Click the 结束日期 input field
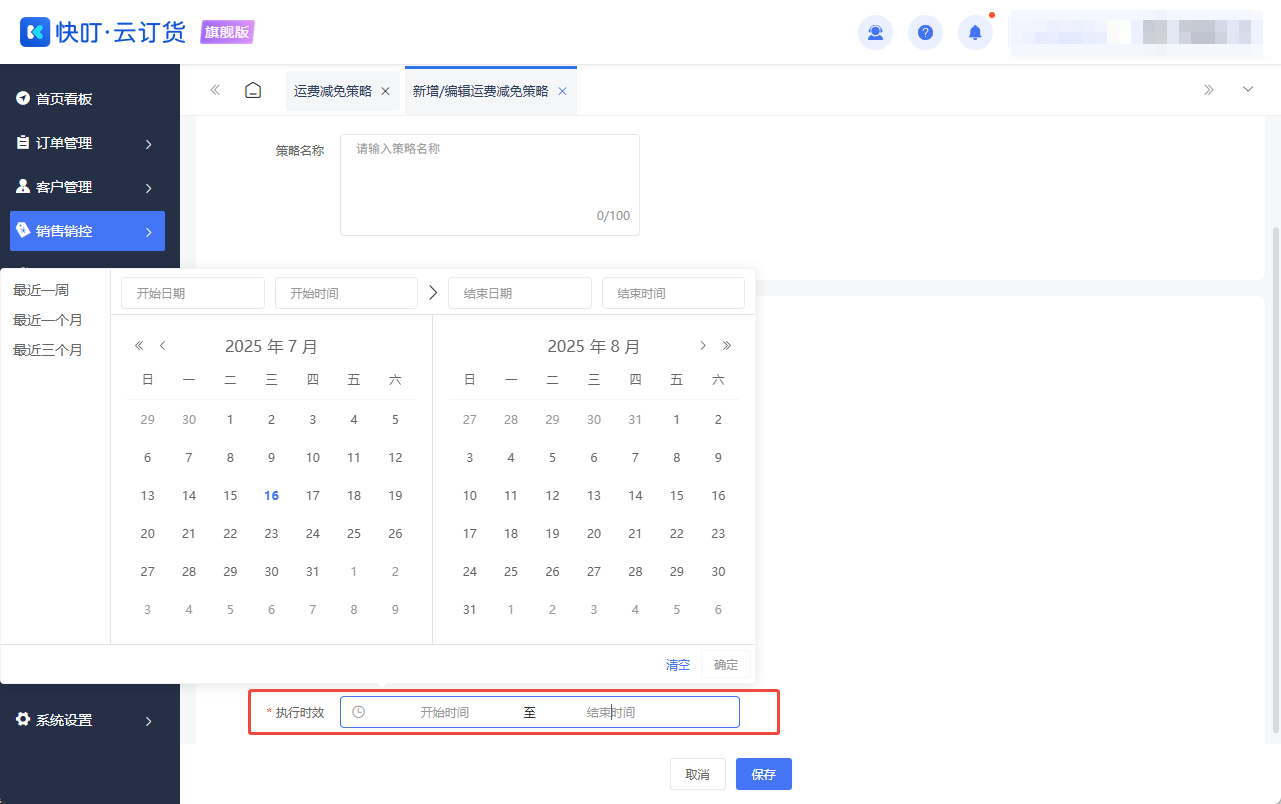This screenshot has width=1281, height=804. pos(520,293)
